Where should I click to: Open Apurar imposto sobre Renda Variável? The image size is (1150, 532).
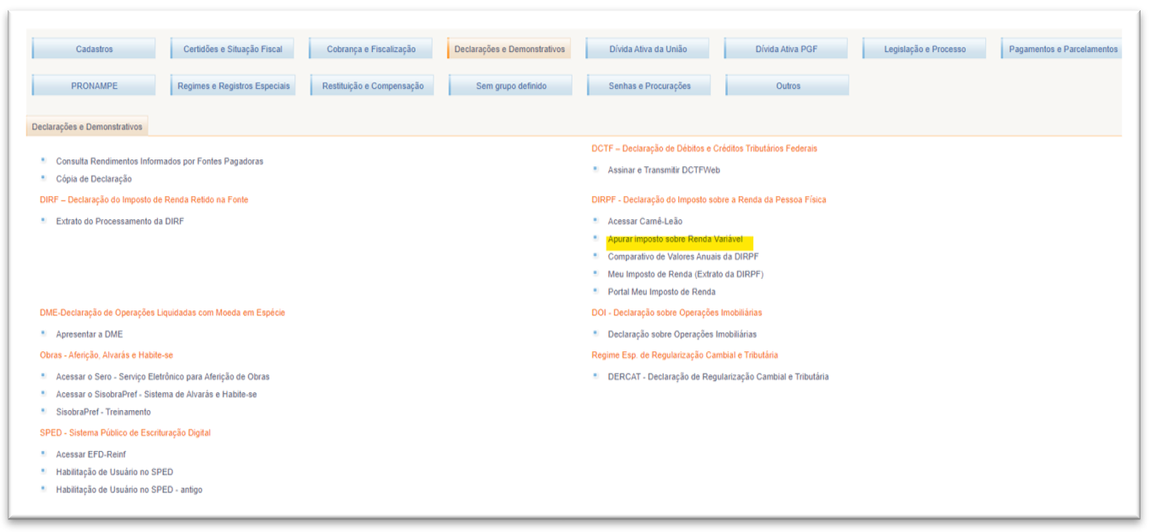point(675,240)
